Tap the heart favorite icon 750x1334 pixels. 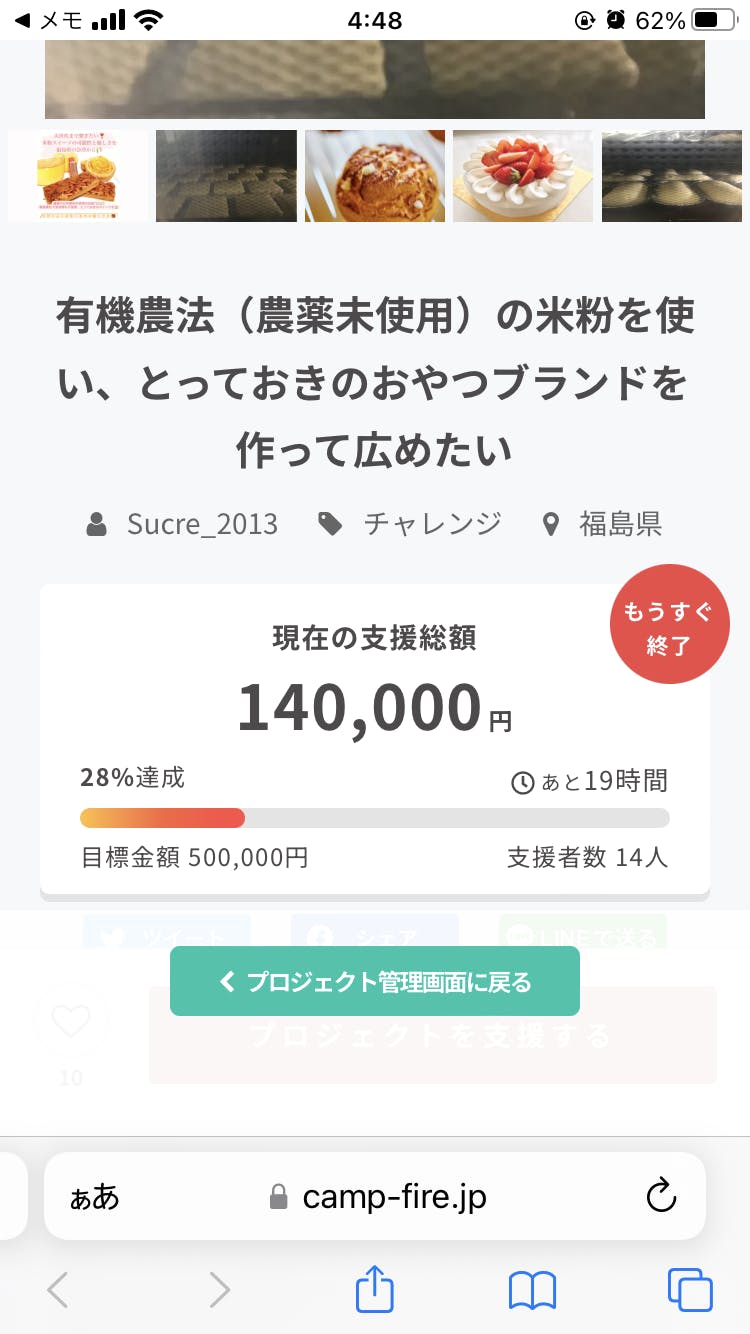(x=70, y=1021)
